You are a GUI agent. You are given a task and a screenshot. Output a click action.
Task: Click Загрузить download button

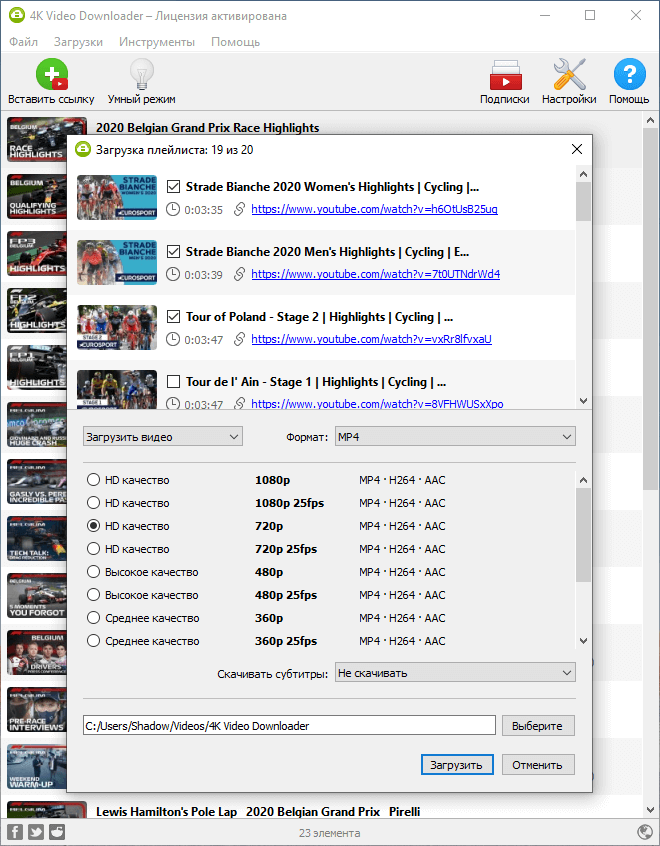tap(457, 765)
